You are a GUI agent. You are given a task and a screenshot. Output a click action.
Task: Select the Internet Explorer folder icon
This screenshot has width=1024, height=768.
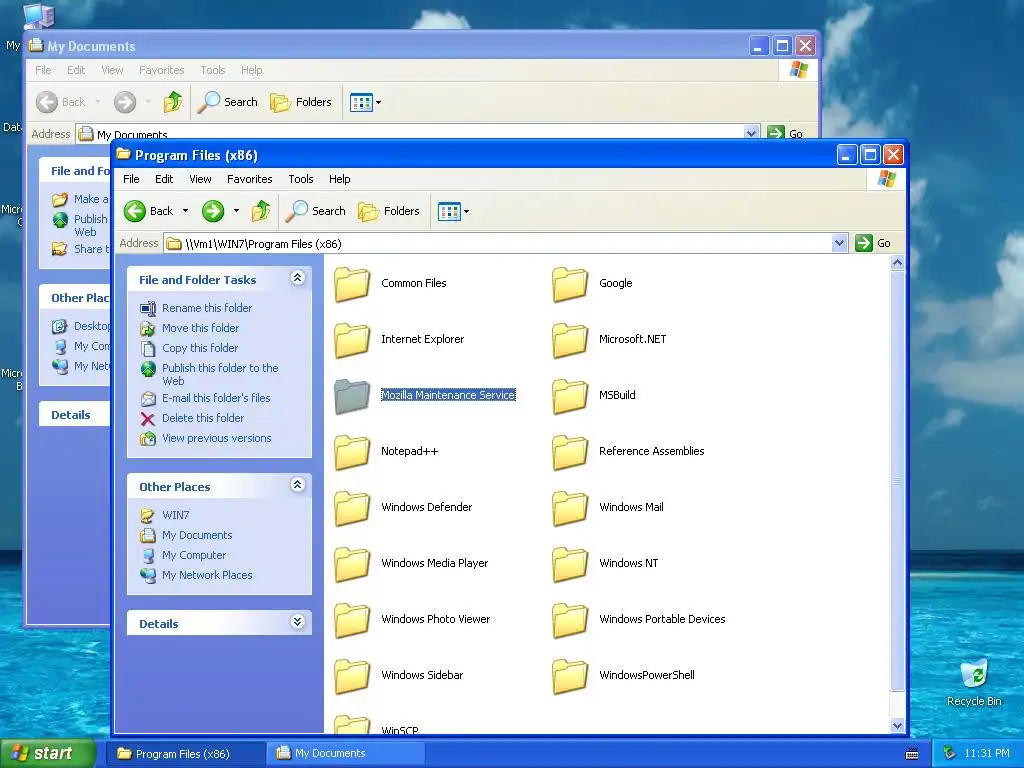point(352,340)
